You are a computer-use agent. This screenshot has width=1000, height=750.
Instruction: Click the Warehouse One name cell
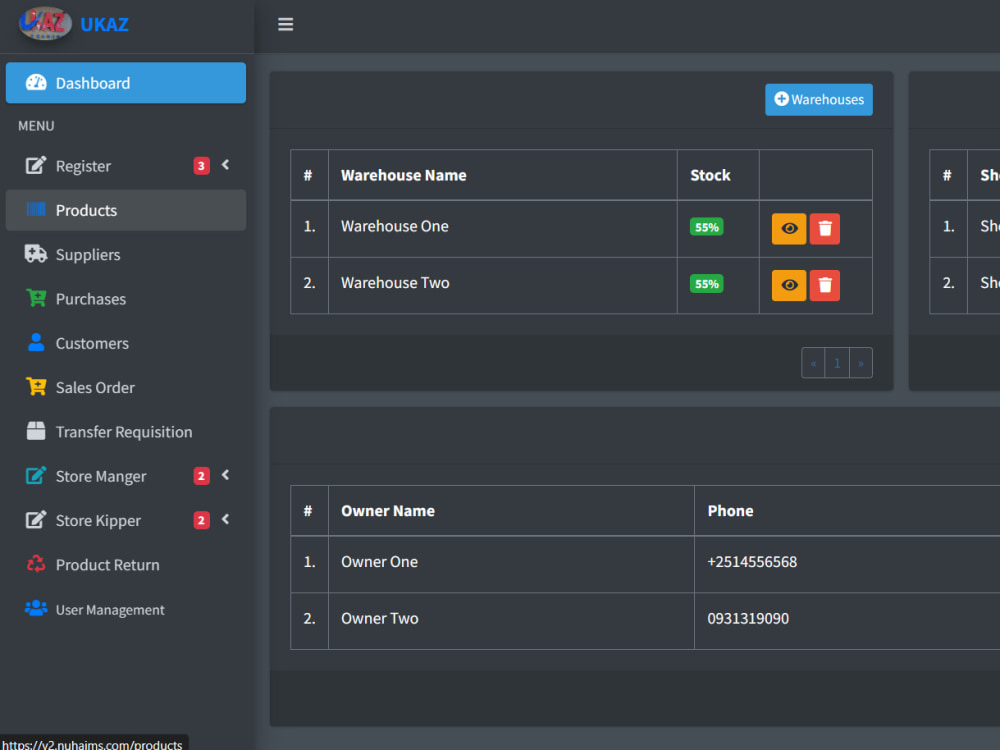(503, 229)
